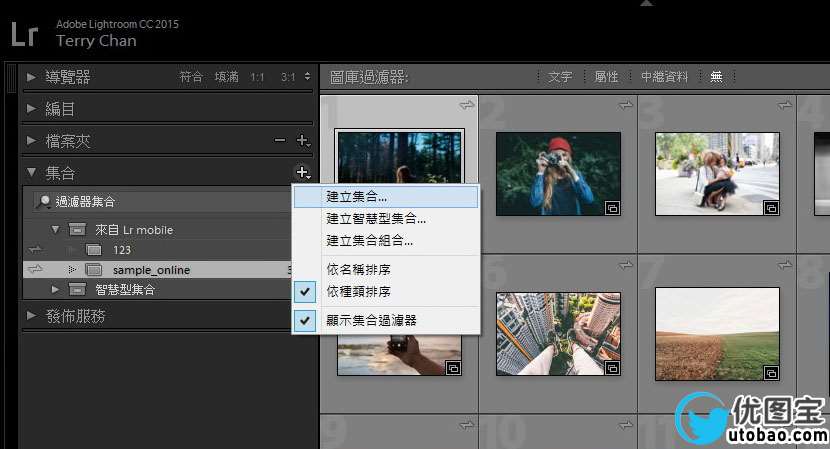Click the plus icon in 集合 panel
Image resolution: width=830 pixels, height=449 pixels.
pyautogui.click(x=303, y=172)
